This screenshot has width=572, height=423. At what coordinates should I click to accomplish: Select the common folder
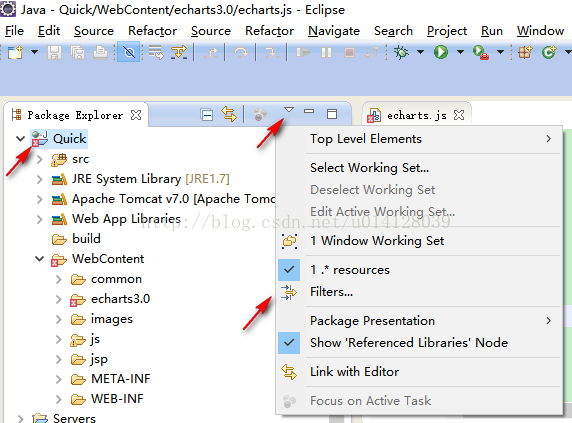point(116,279)
